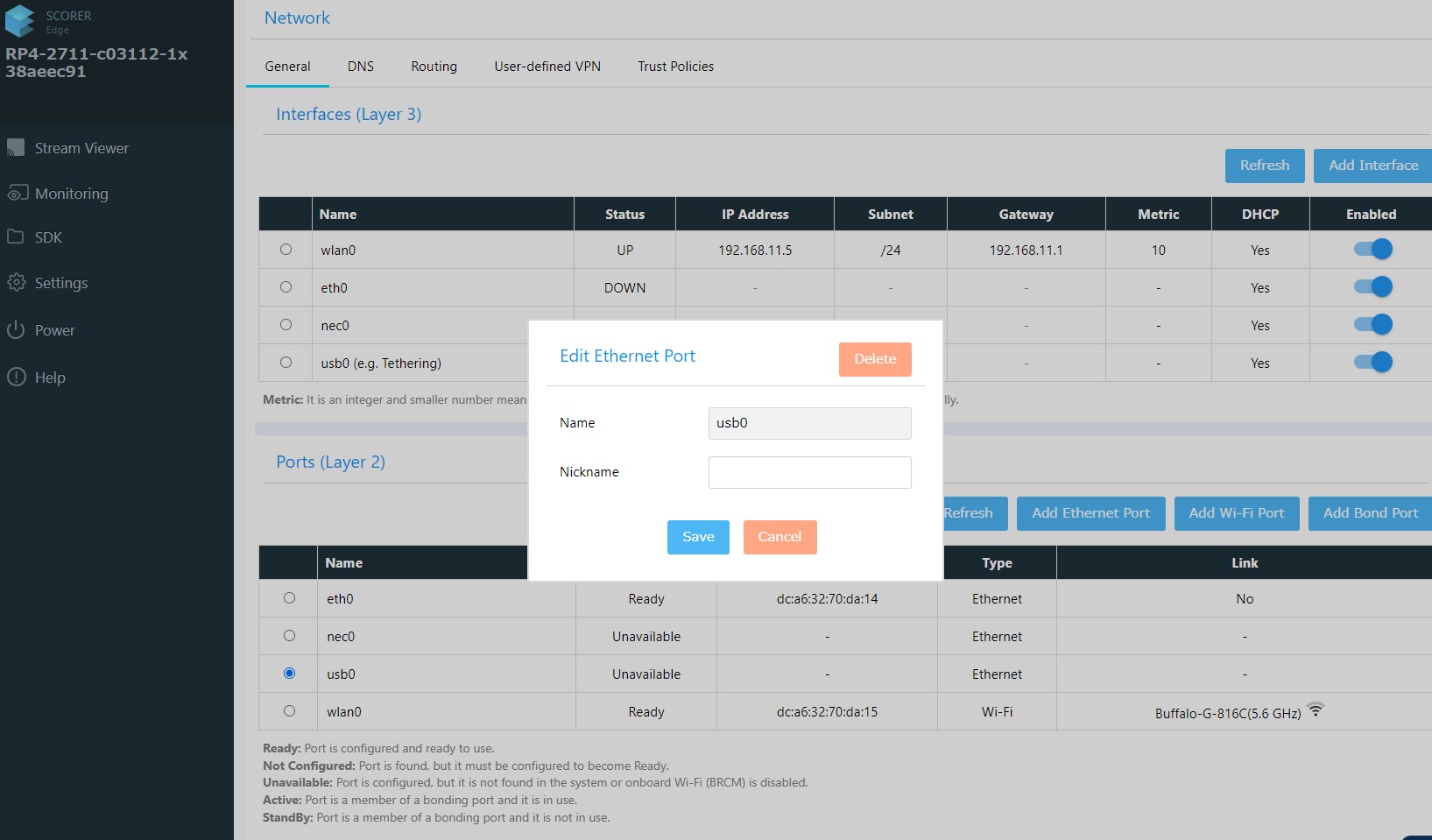Click the Power icon in sidebar

pyautogui.click(x=16, y=330)
